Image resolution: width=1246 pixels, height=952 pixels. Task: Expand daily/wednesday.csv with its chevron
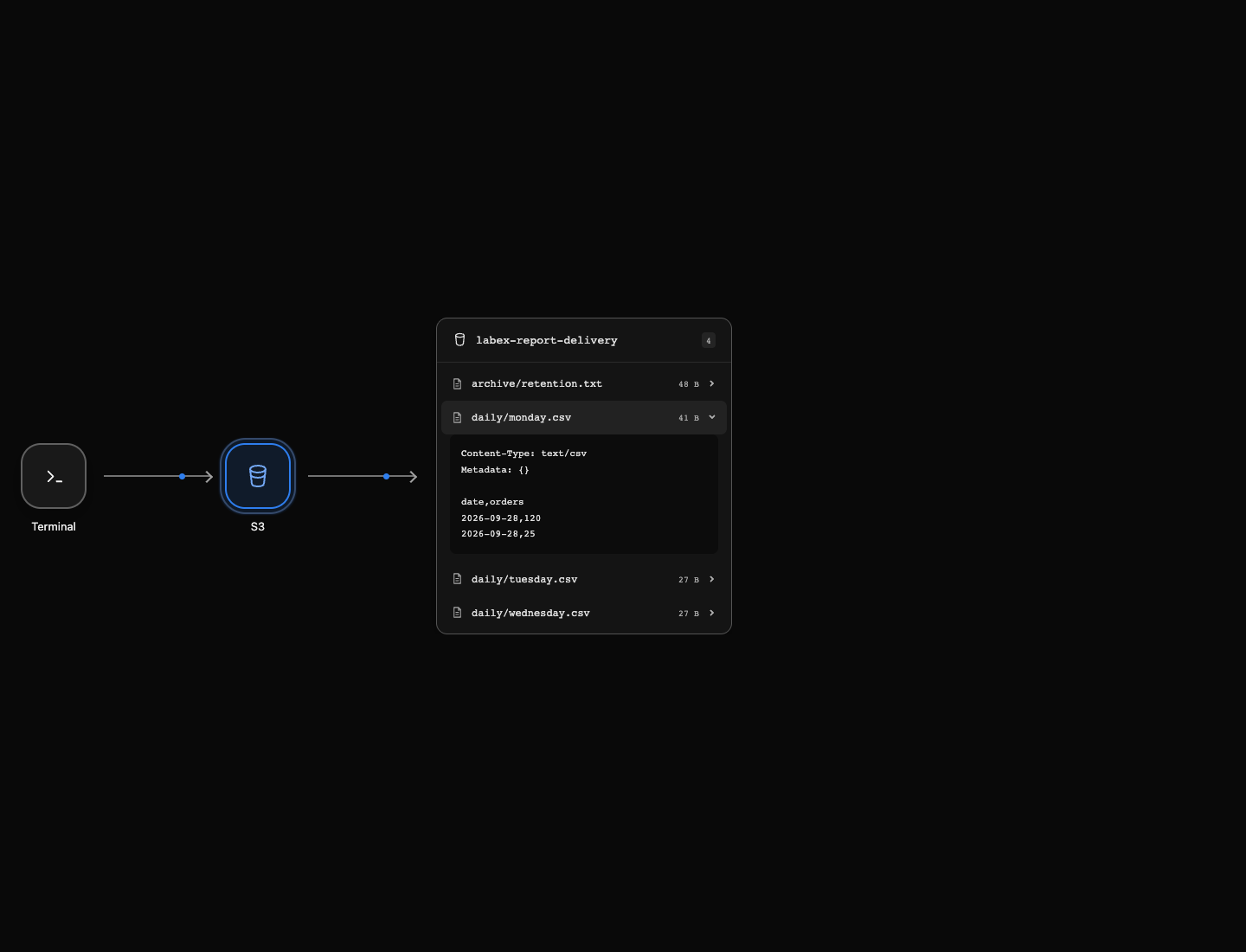click(x=712, y=613)
